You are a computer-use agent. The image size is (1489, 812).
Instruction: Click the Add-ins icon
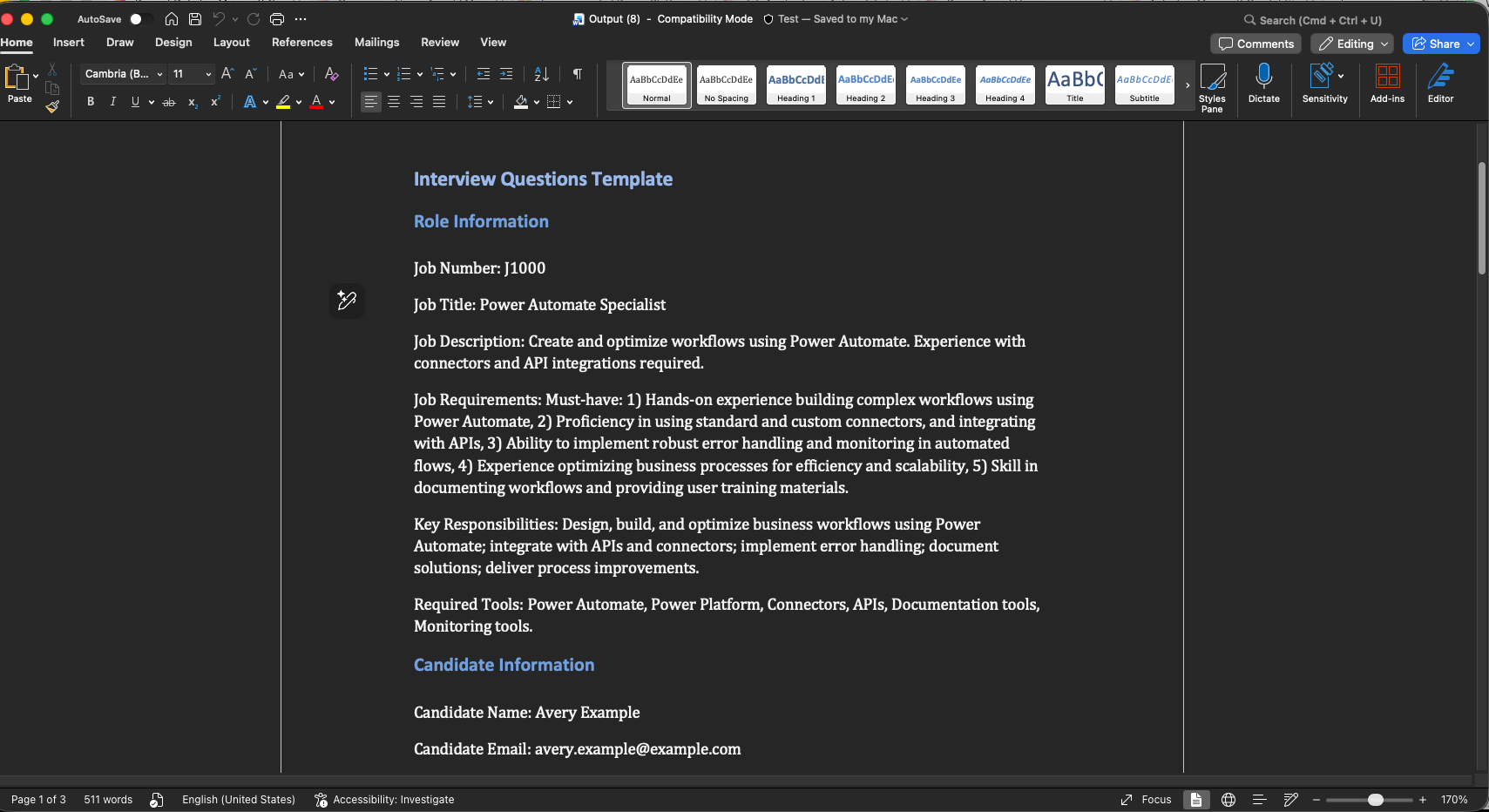click(1387, 84)
